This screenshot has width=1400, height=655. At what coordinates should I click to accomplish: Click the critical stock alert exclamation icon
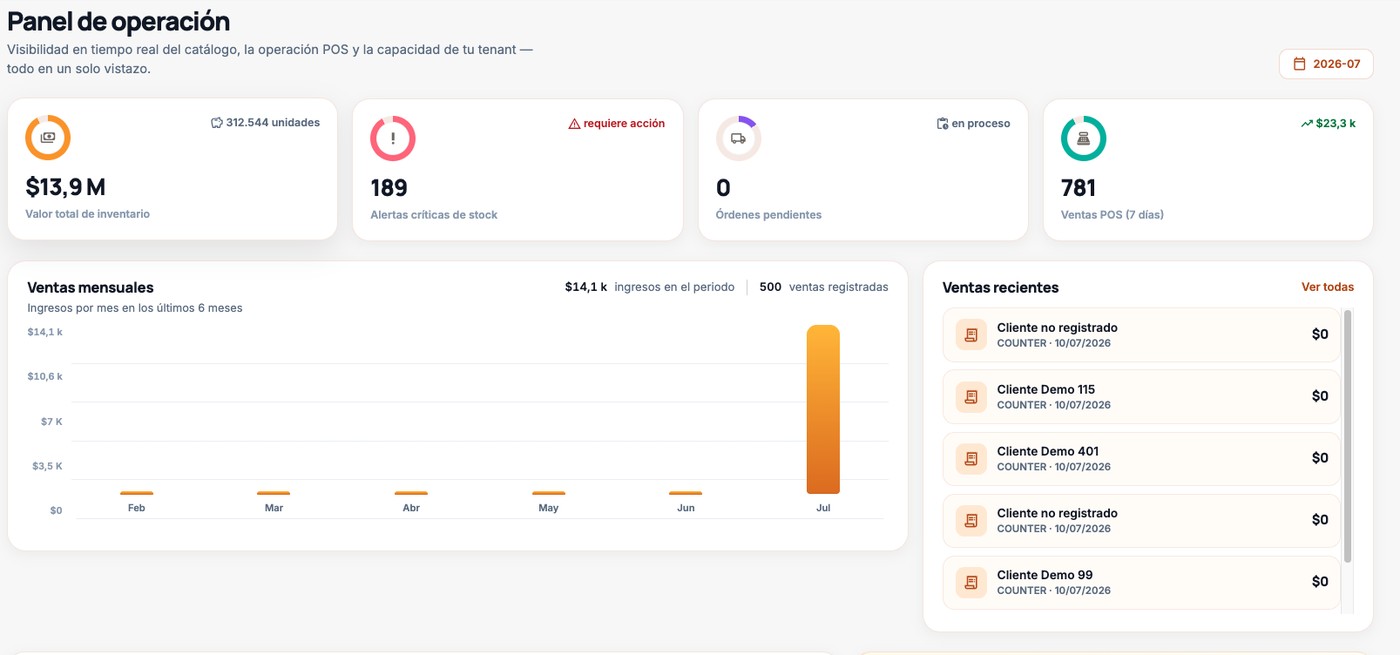[393, 138]
